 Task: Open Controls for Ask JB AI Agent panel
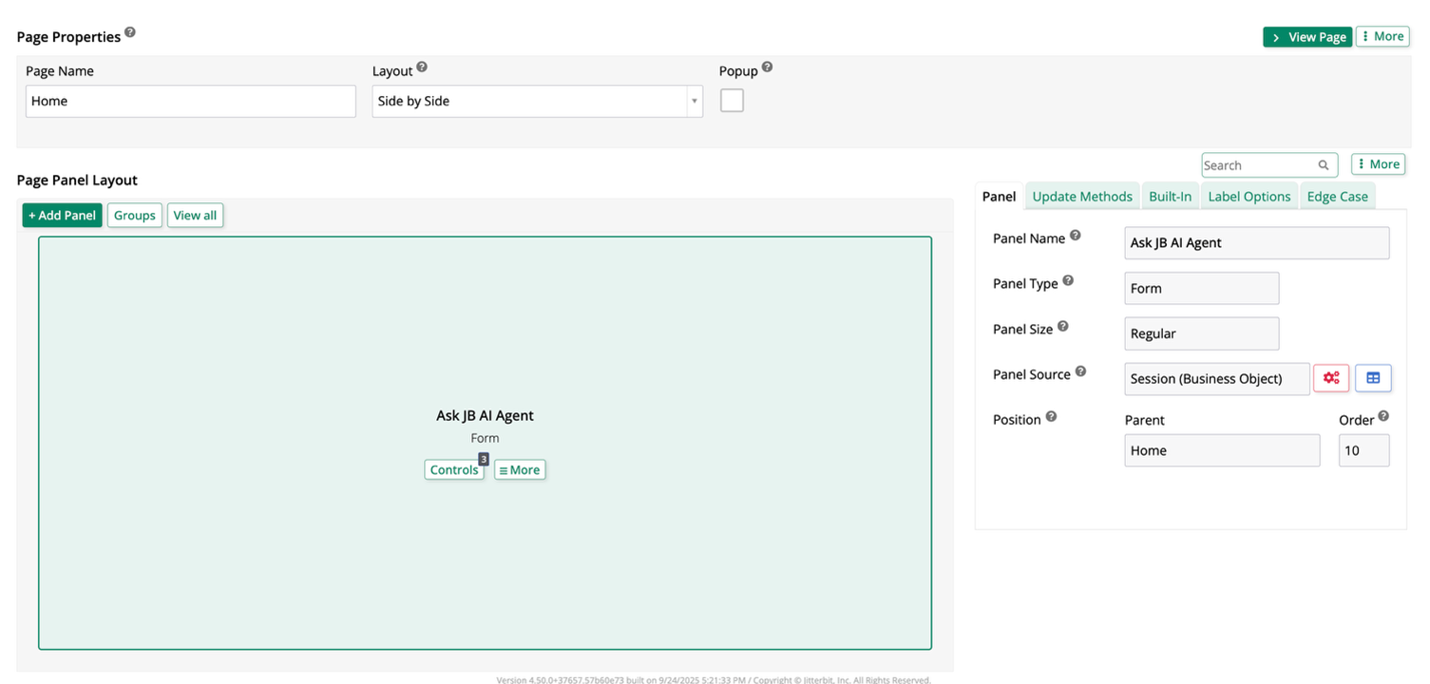[454, 470]
